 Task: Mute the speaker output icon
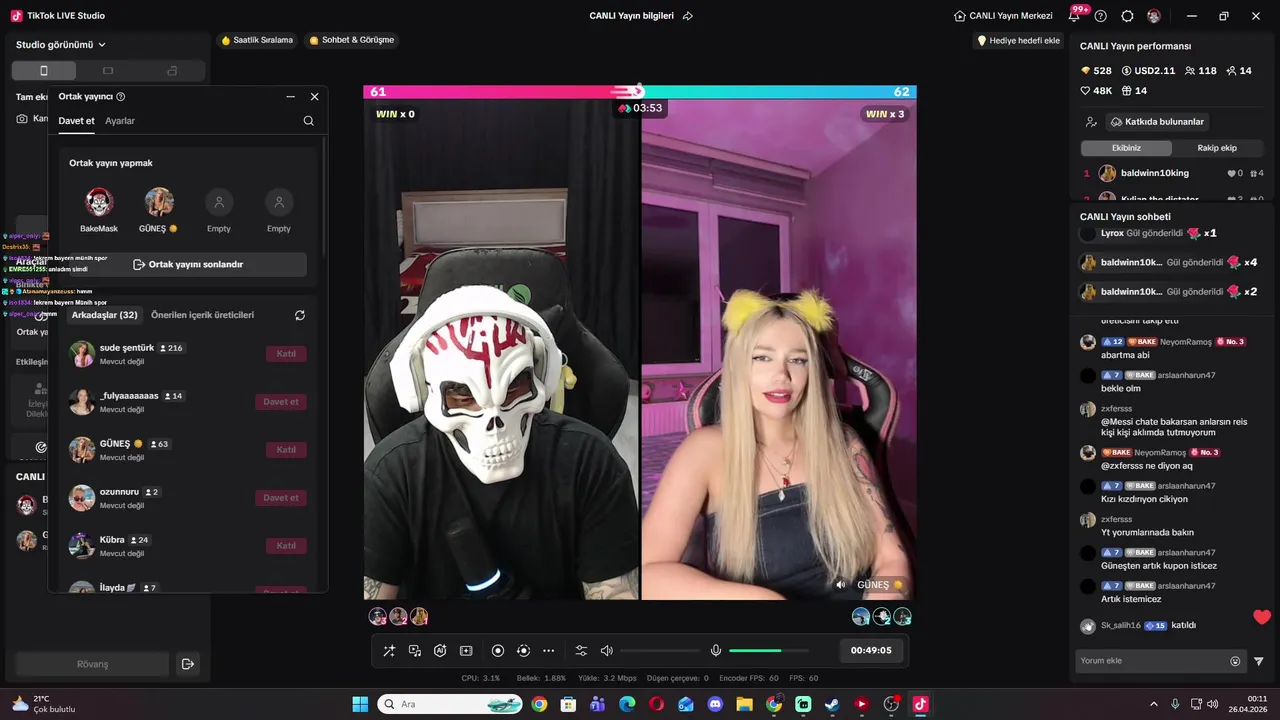[x=607, y=651]
